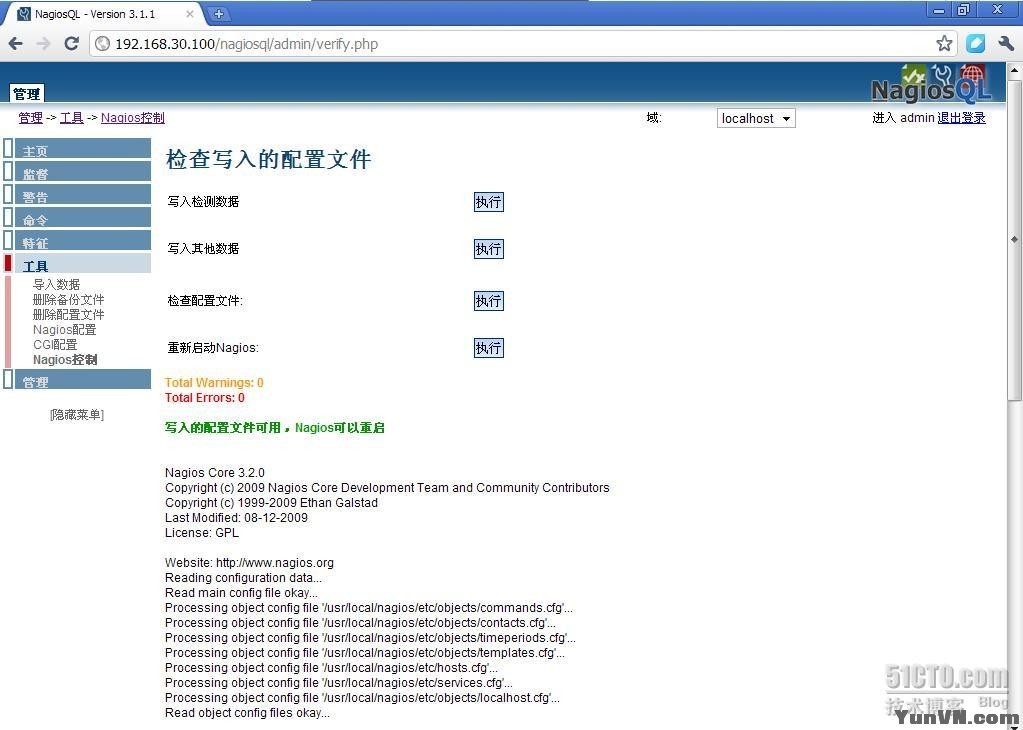Expand the 管理 sidebar menu at bottom
This screenshot has width=1023, height=730.
83,380
